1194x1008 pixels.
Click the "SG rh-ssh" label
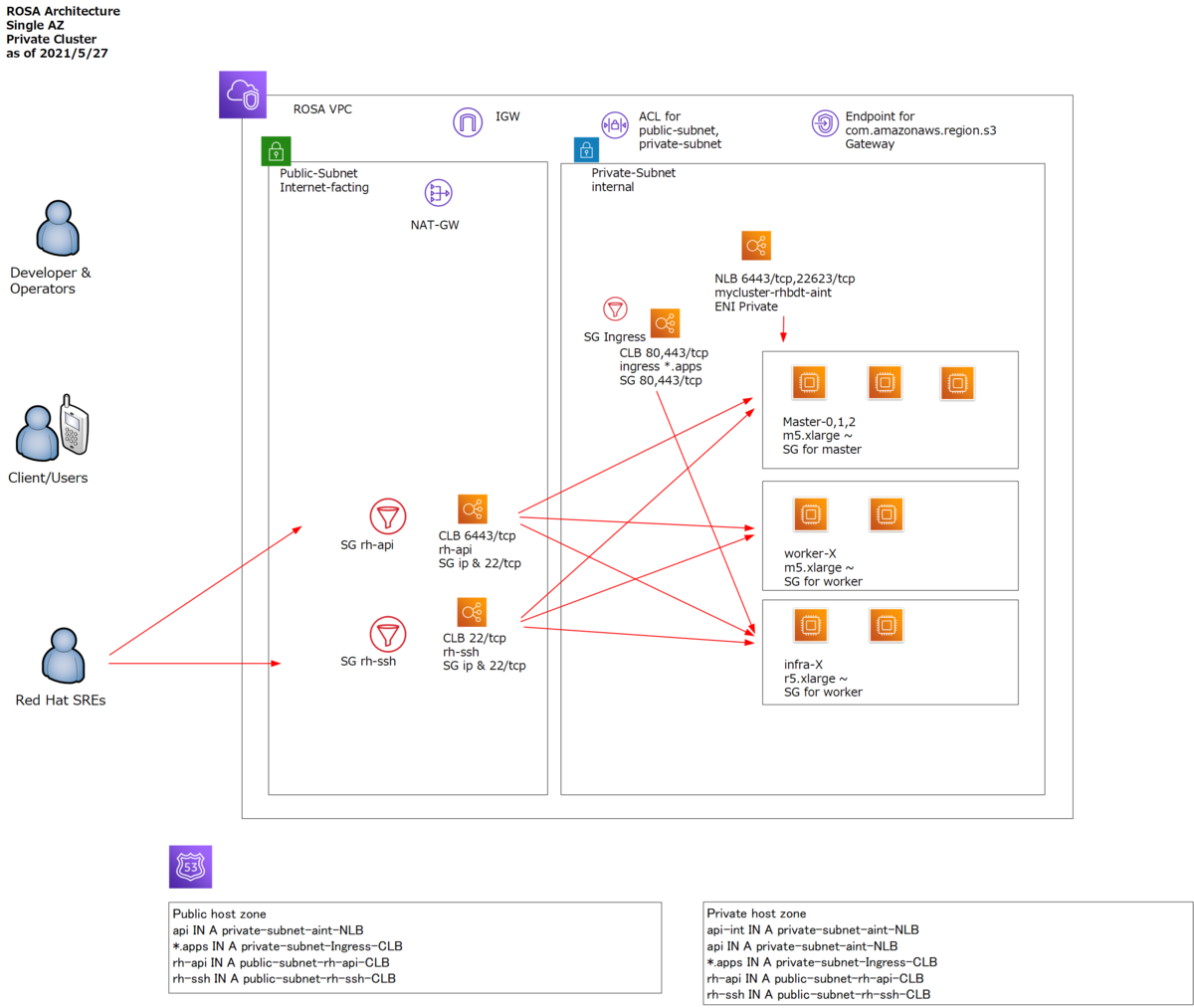pos(368,662)
